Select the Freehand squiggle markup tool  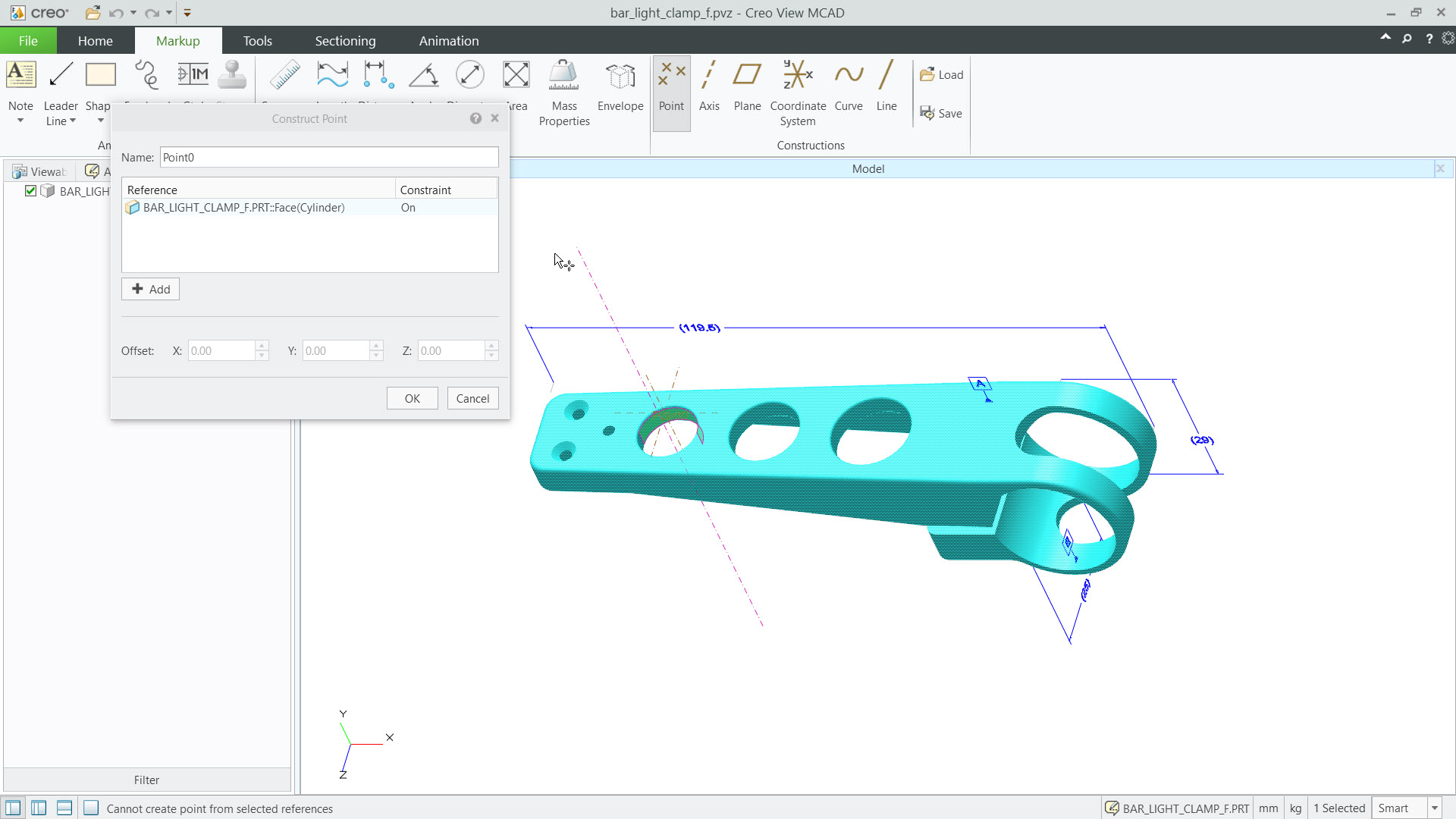tap(146, 75)
